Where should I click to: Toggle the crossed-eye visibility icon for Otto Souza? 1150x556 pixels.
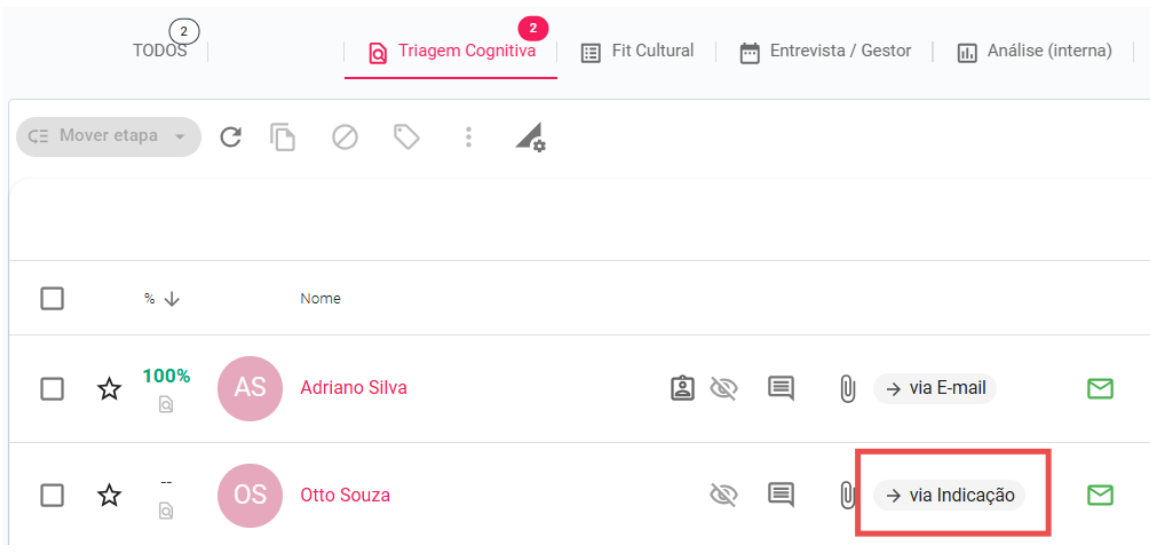point(723,495)
